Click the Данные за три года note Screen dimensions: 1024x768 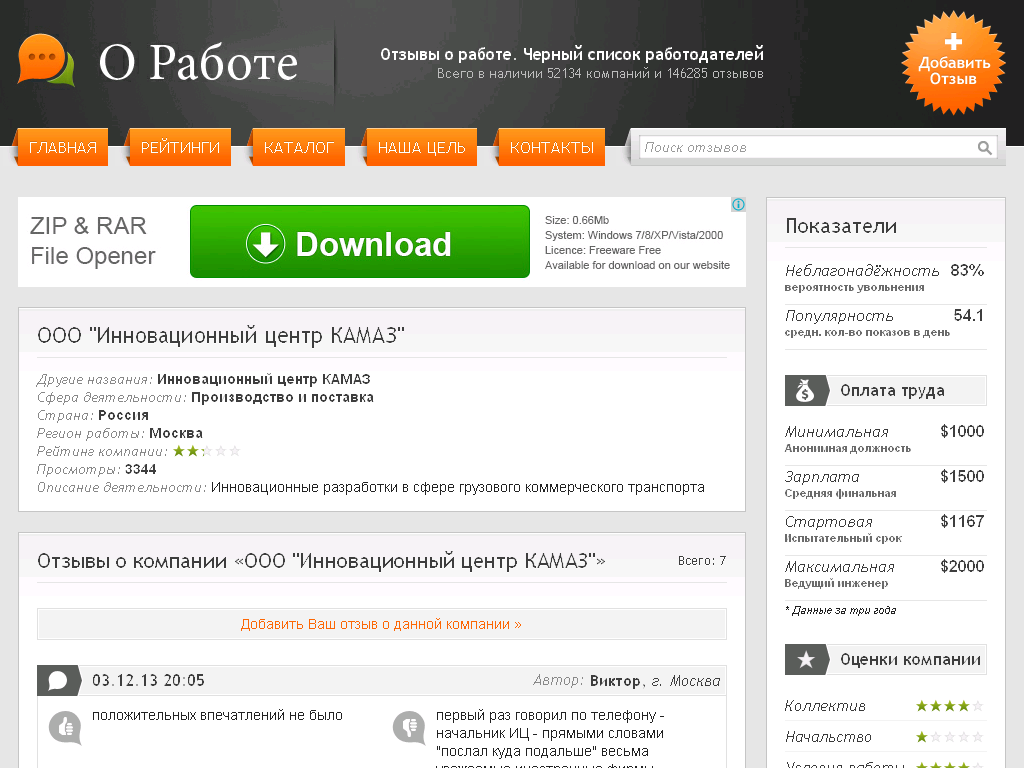840,611
